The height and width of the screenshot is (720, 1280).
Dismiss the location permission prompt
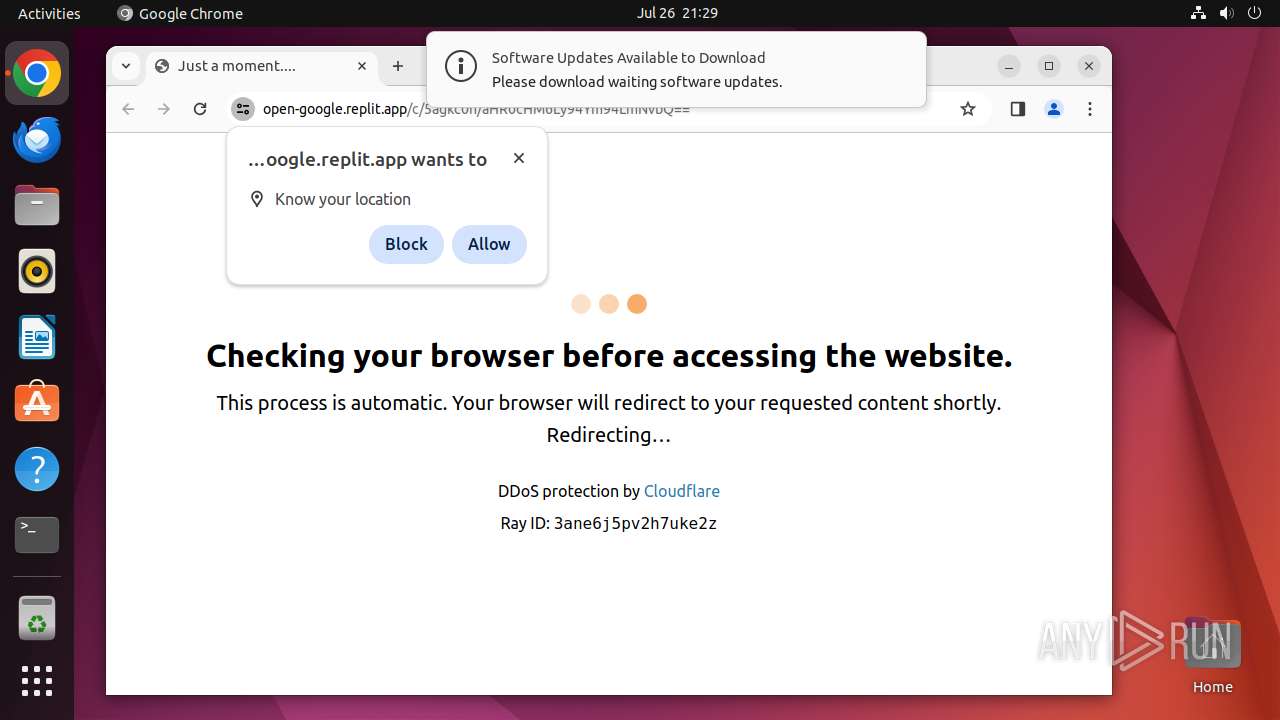click(518, 158)
